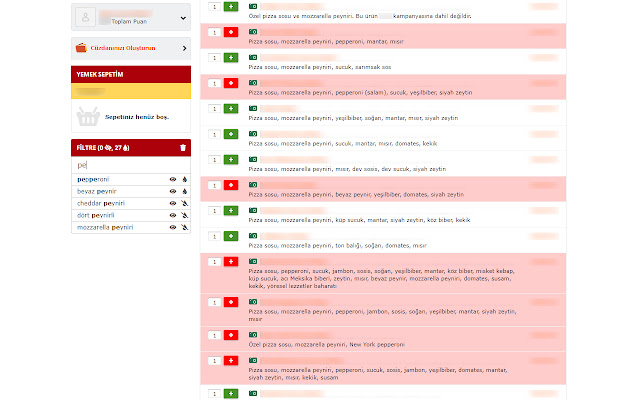Clear all filters with the trash icon
Image resolution: width=640 pixels, height=400 pixels.
pos(183,148)
